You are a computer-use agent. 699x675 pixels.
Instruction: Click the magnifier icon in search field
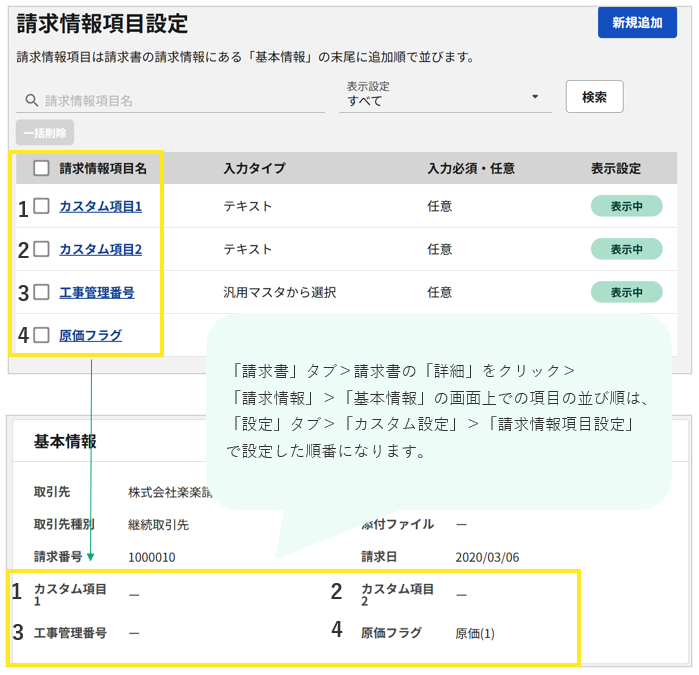(31, 101)
